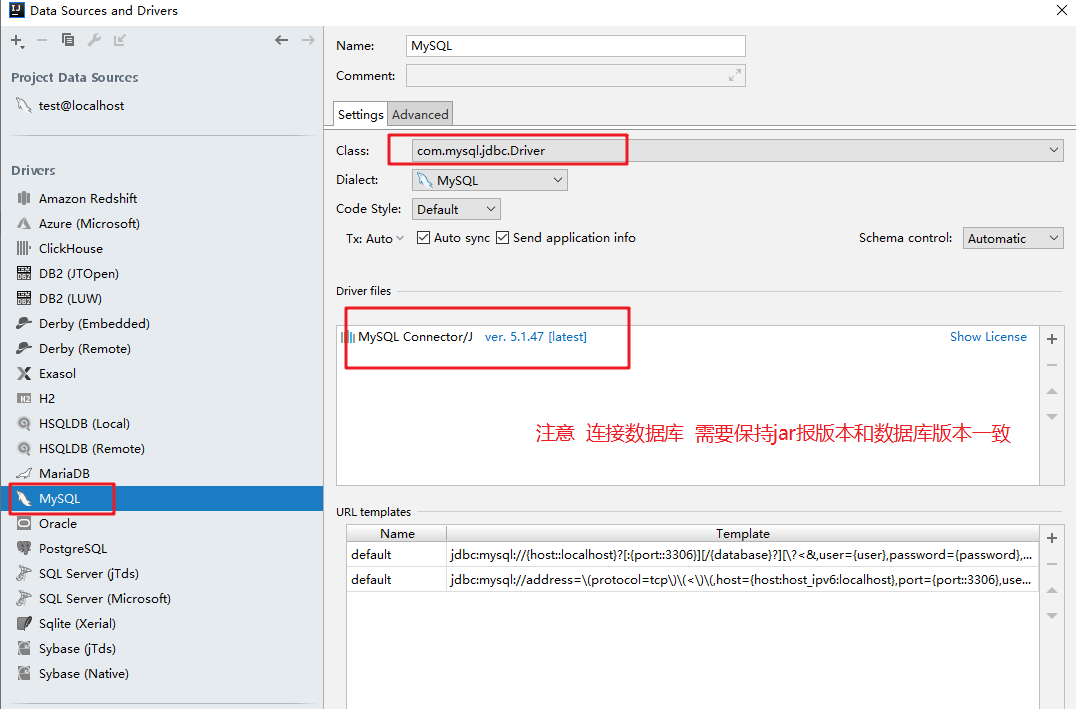Screen dimensions: 1076x709
Task: Select MariaDB driver
Action: pyautogui.click(x=64, y=474)
